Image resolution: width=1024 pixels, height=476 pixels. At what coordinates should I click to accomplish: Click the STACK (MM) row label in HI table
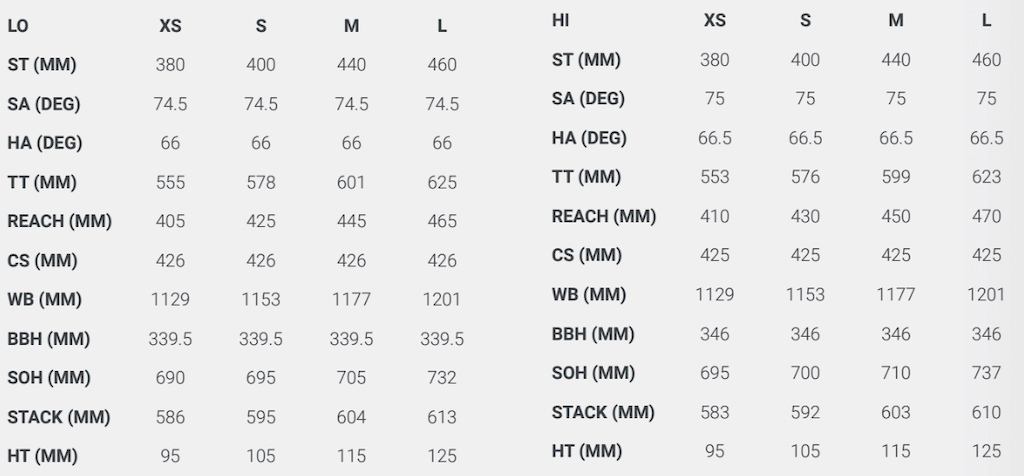603,413
